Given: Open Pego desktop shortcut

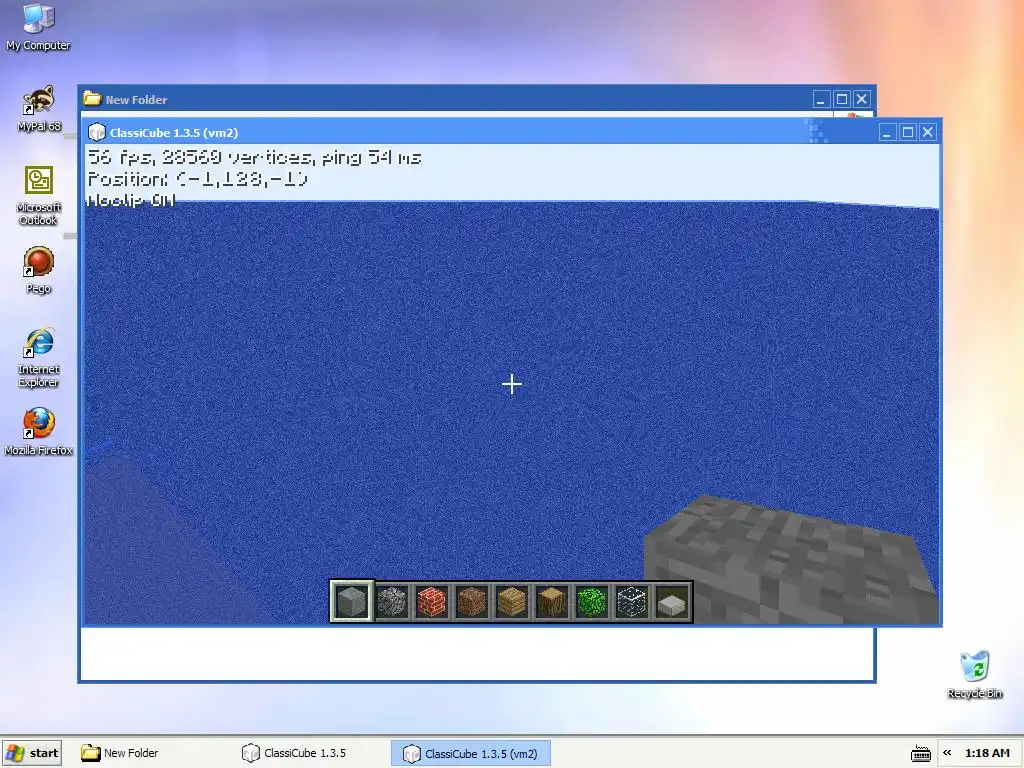Looking at the screenshot, I should pyautogui.click(x=39, y=270).
